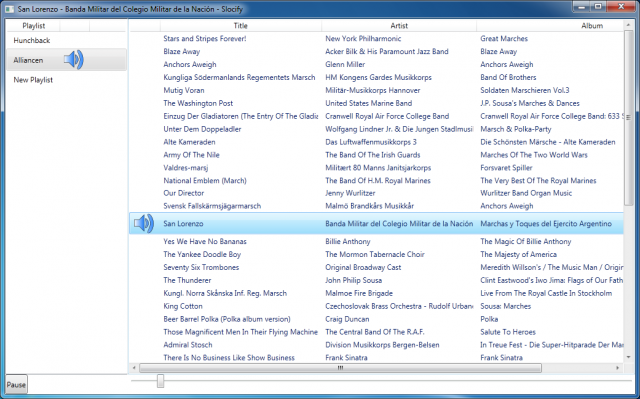The image size is (640, 399).
Task: Select 'National Emblem (March)' song
Action: pyautogui.click(x=205, y=181)
